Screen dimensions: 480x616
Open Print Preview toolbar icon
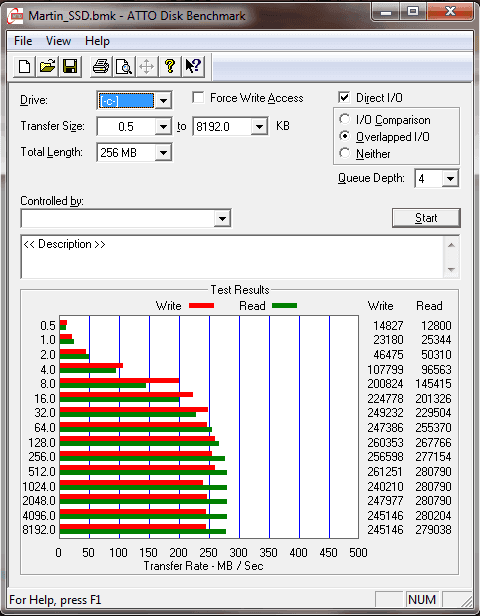(124, 66)
